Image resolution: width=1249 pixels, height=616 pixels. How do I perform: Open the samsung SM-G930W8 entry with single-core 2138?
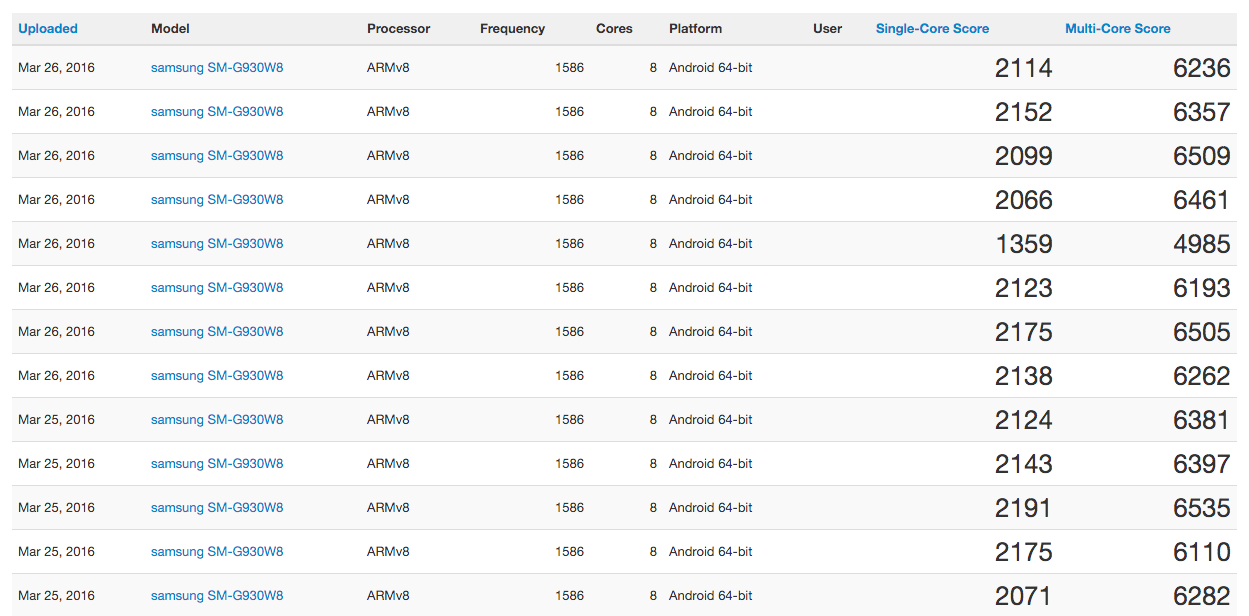[217, 376]
